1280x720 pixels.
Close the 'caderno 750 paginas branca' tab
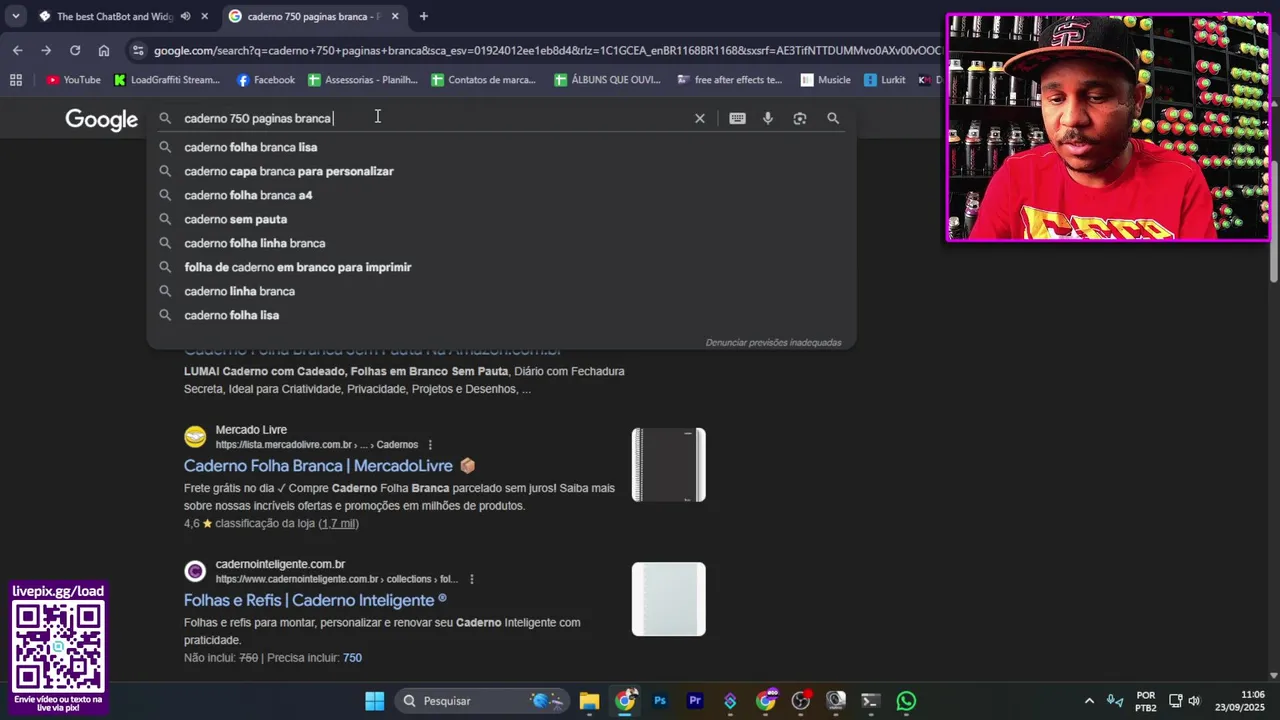pyautogui.click(x=395, y=16)
